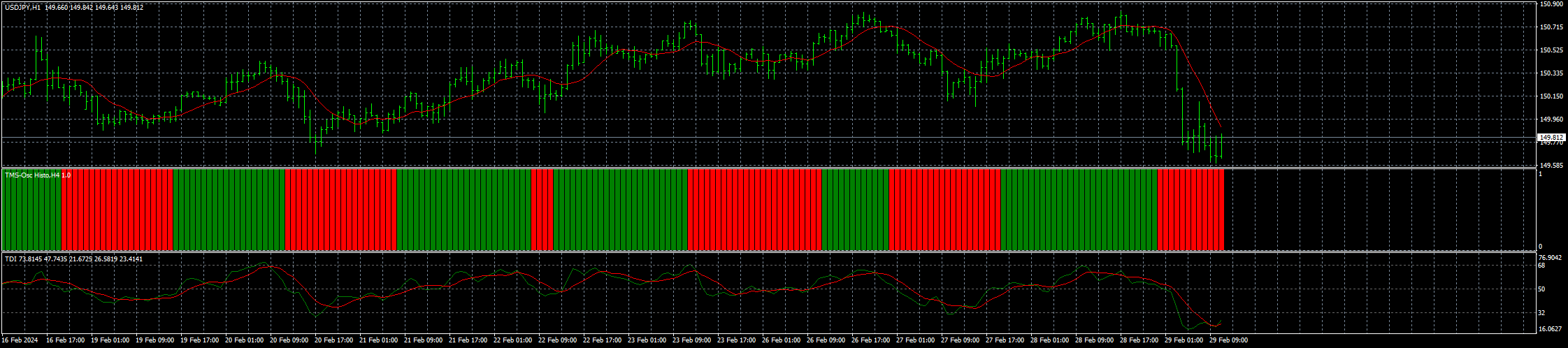Select the 20 Feb 17:00 time label
The image size is (1568, 348).
point(333,341)
